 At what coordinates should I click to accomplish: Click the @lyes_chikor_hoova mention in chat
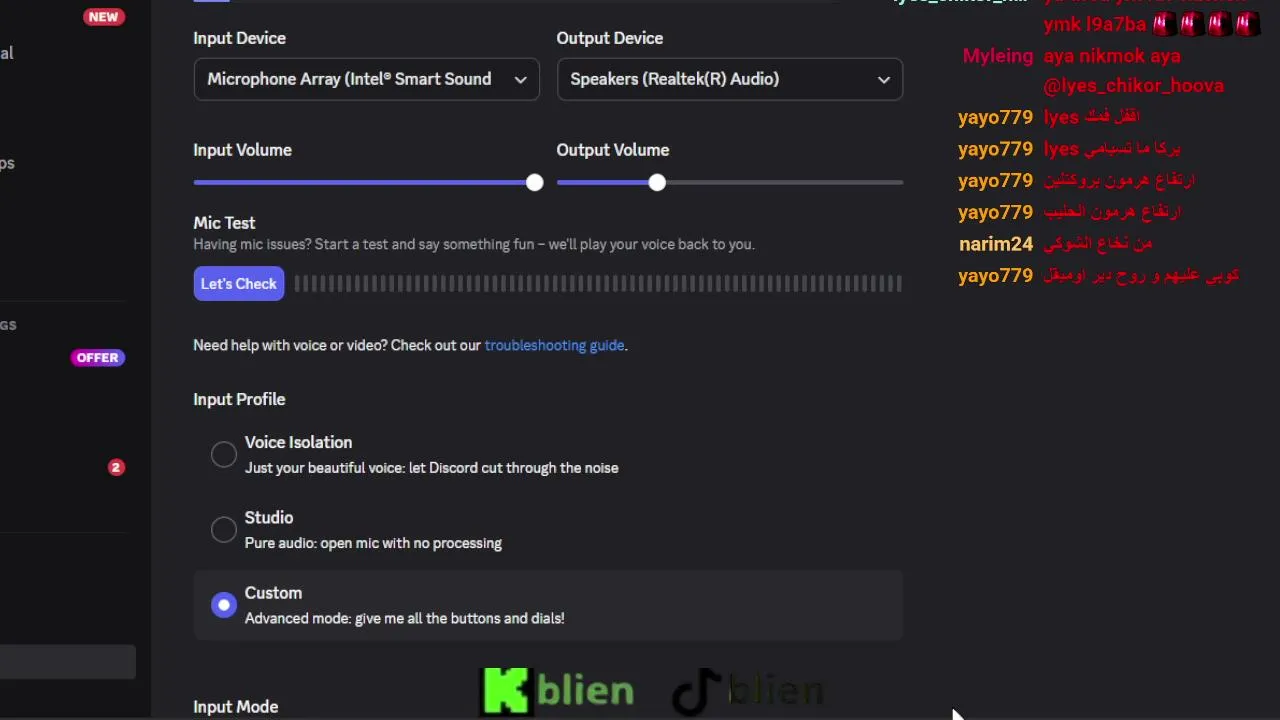(1133, 86)
